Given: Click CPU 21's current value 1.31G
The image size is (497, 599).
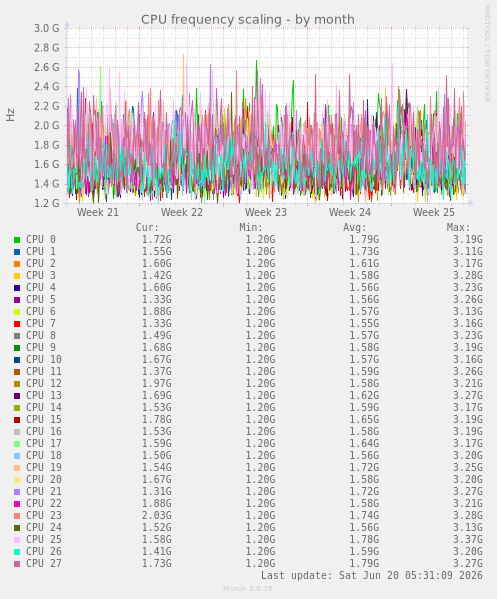Looking at the screenshot, I should coord(157,492).
